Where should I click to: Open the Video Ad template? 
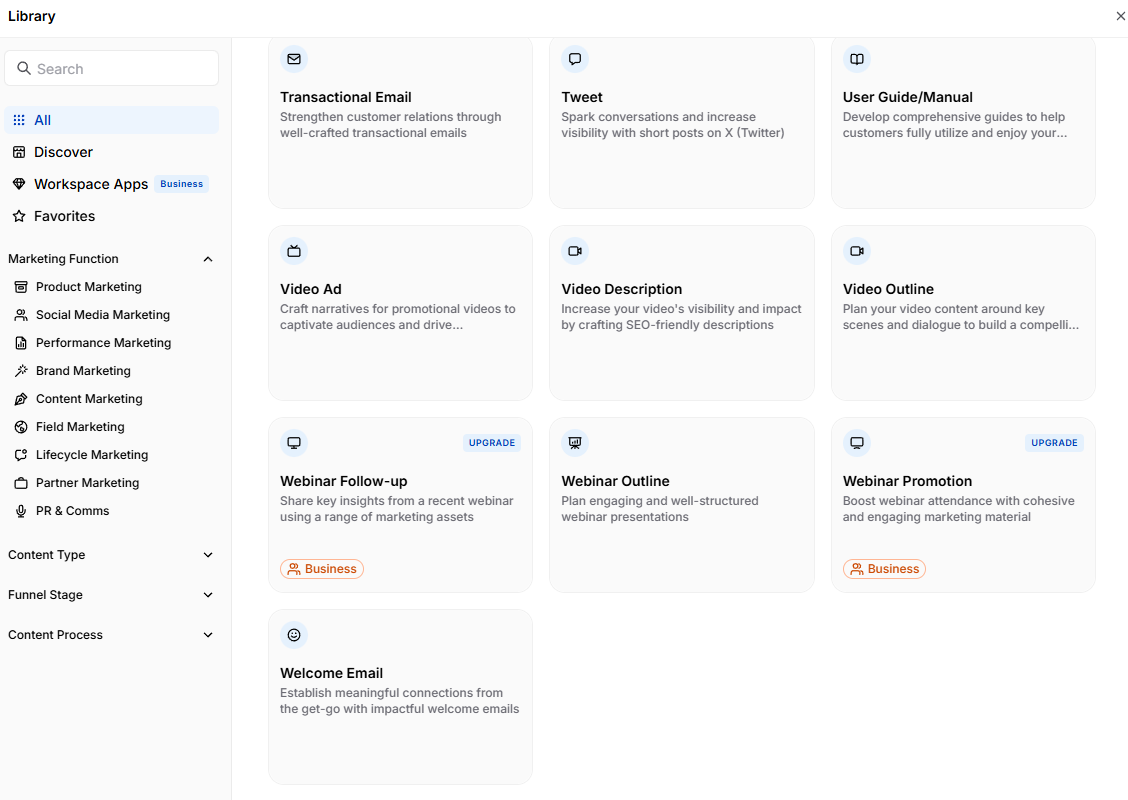pyautogui.click(x=400, y=313)
